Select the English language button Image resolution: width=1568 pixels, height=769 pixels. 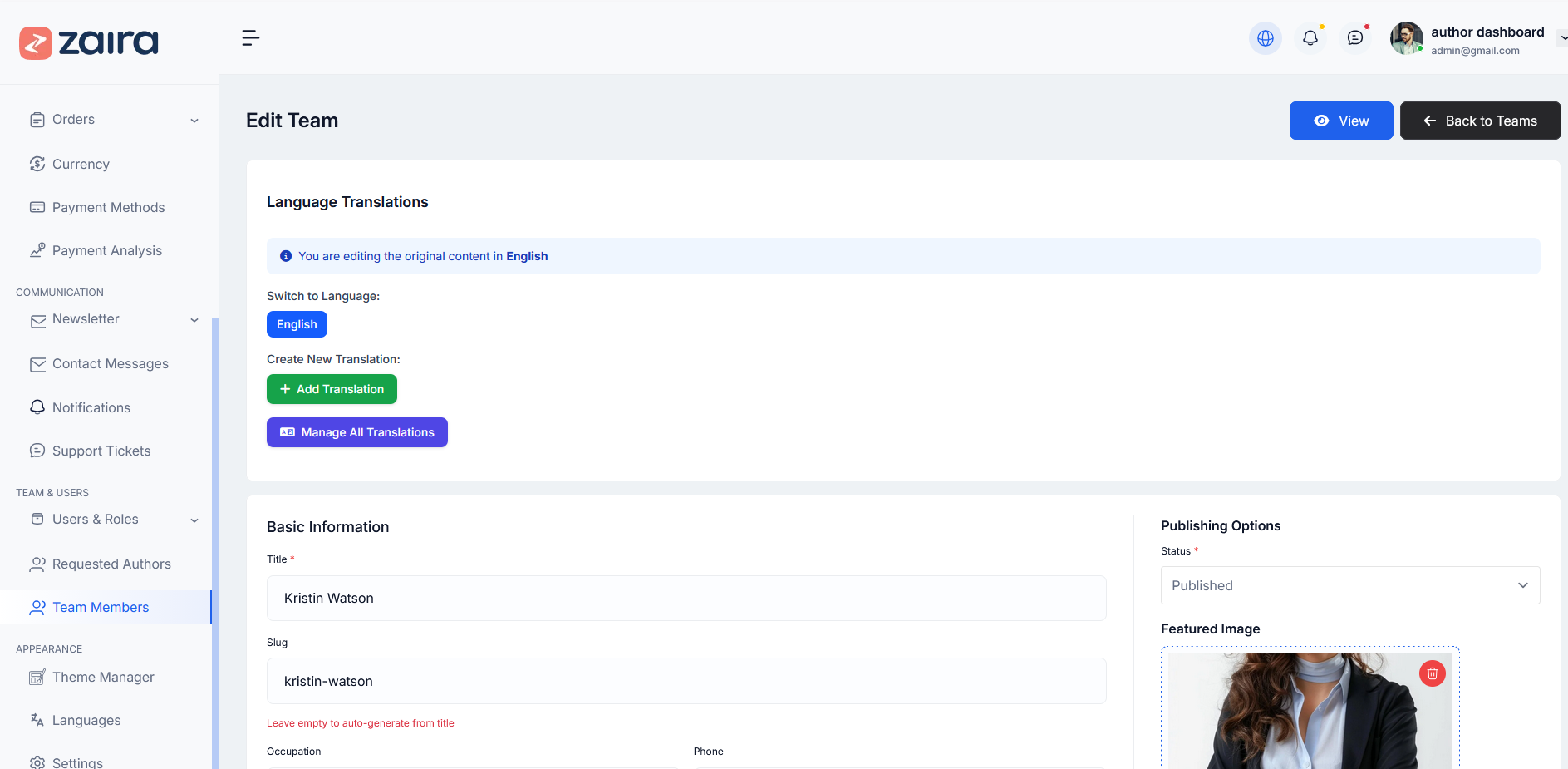297,324
